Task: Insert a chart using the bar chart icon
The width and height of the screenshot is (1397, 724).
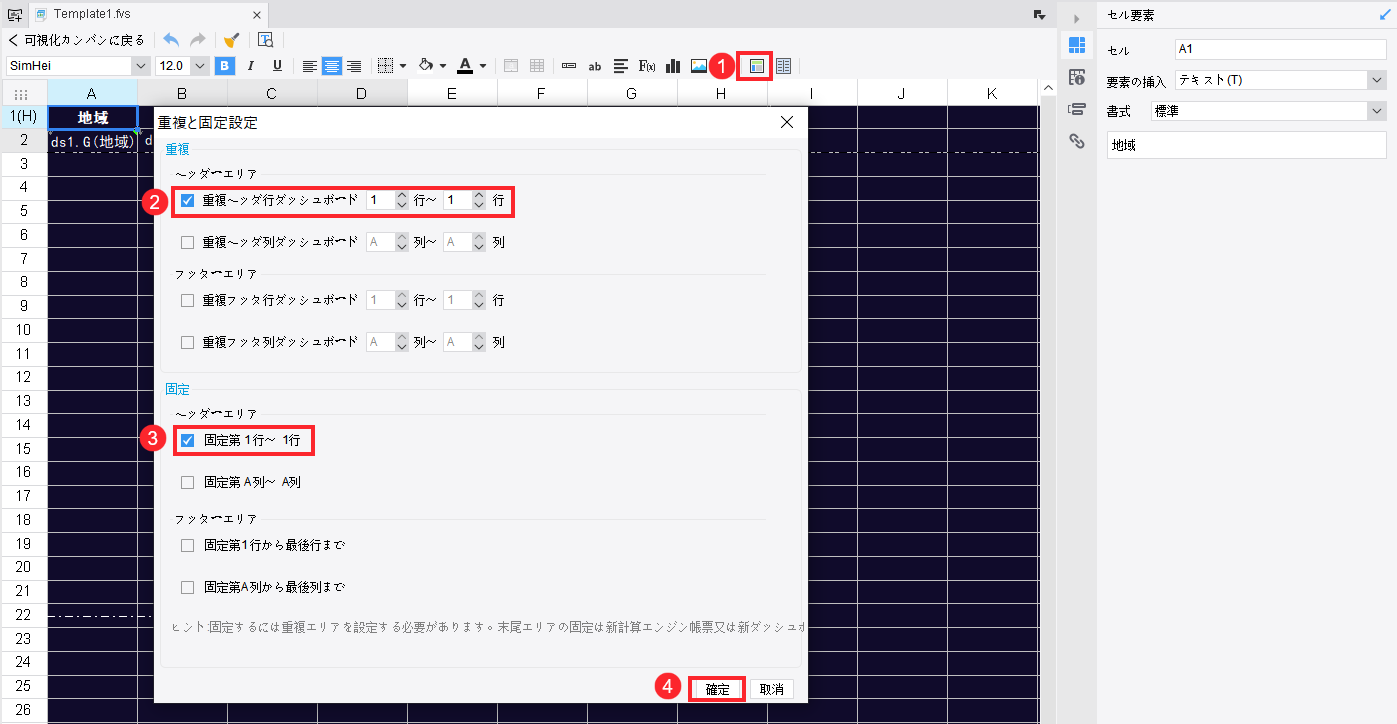Action: pos(673,66)
